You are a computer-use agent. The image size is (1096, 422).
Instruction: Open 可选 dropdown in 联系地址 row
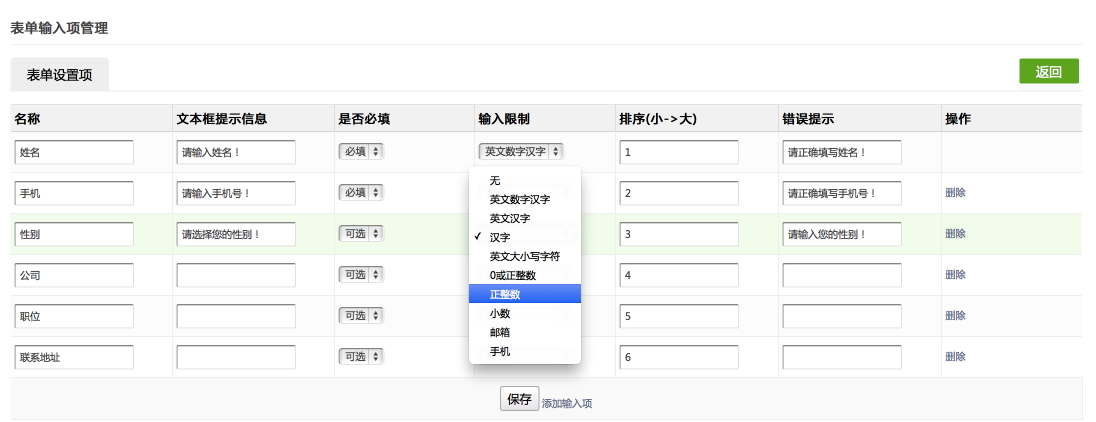361,356
